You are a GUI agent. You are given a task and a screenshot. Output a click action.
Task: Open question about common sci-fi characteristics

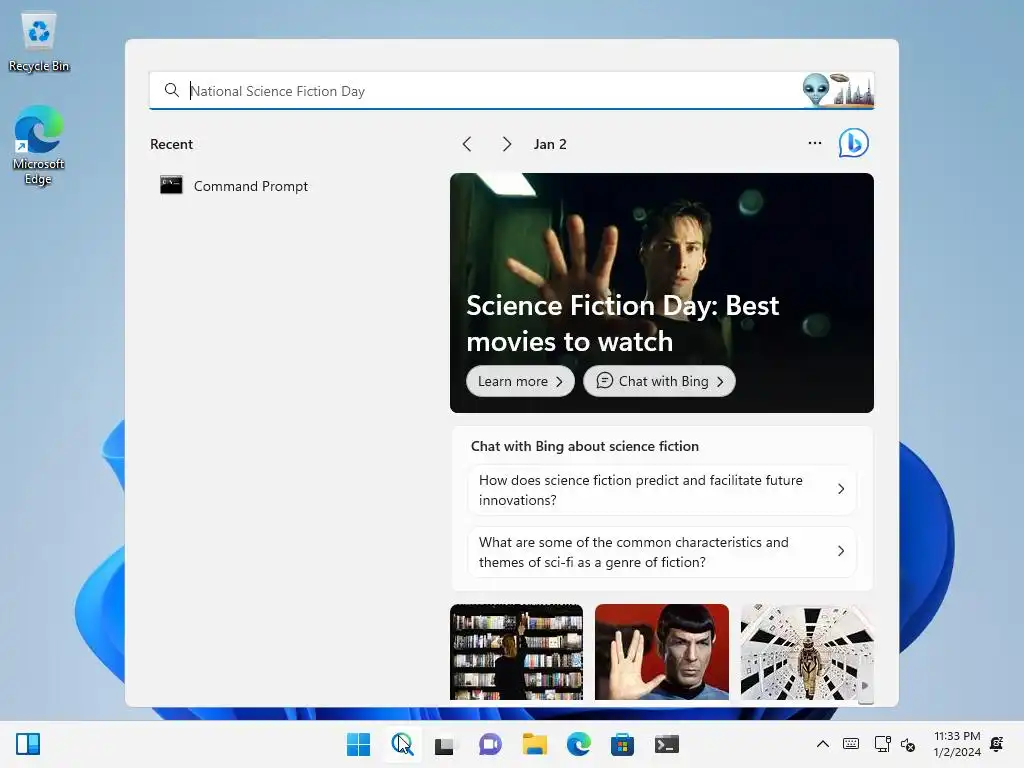[661, 552]
